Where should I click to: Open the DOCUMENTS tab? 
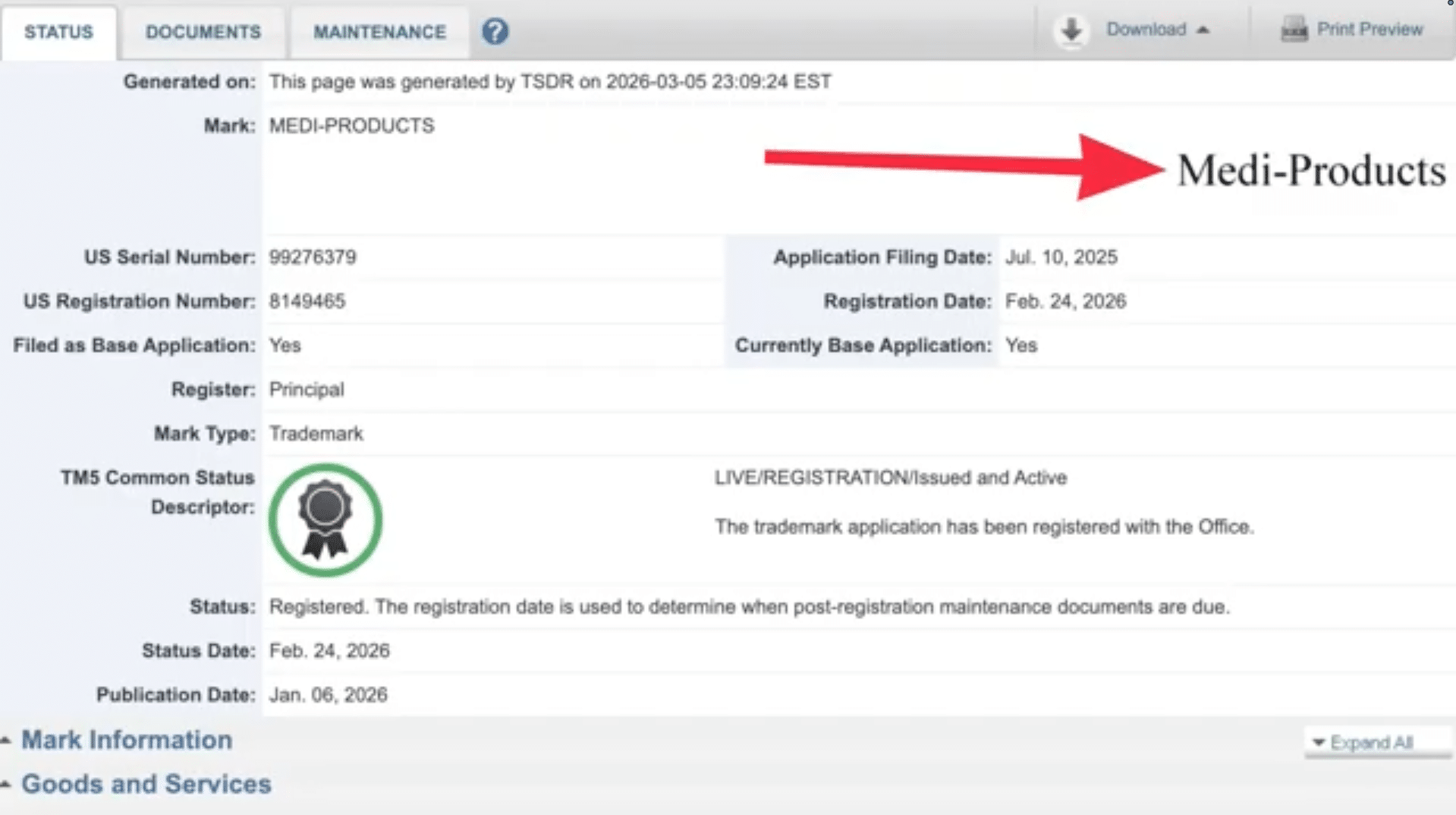(x=203, y=33)
